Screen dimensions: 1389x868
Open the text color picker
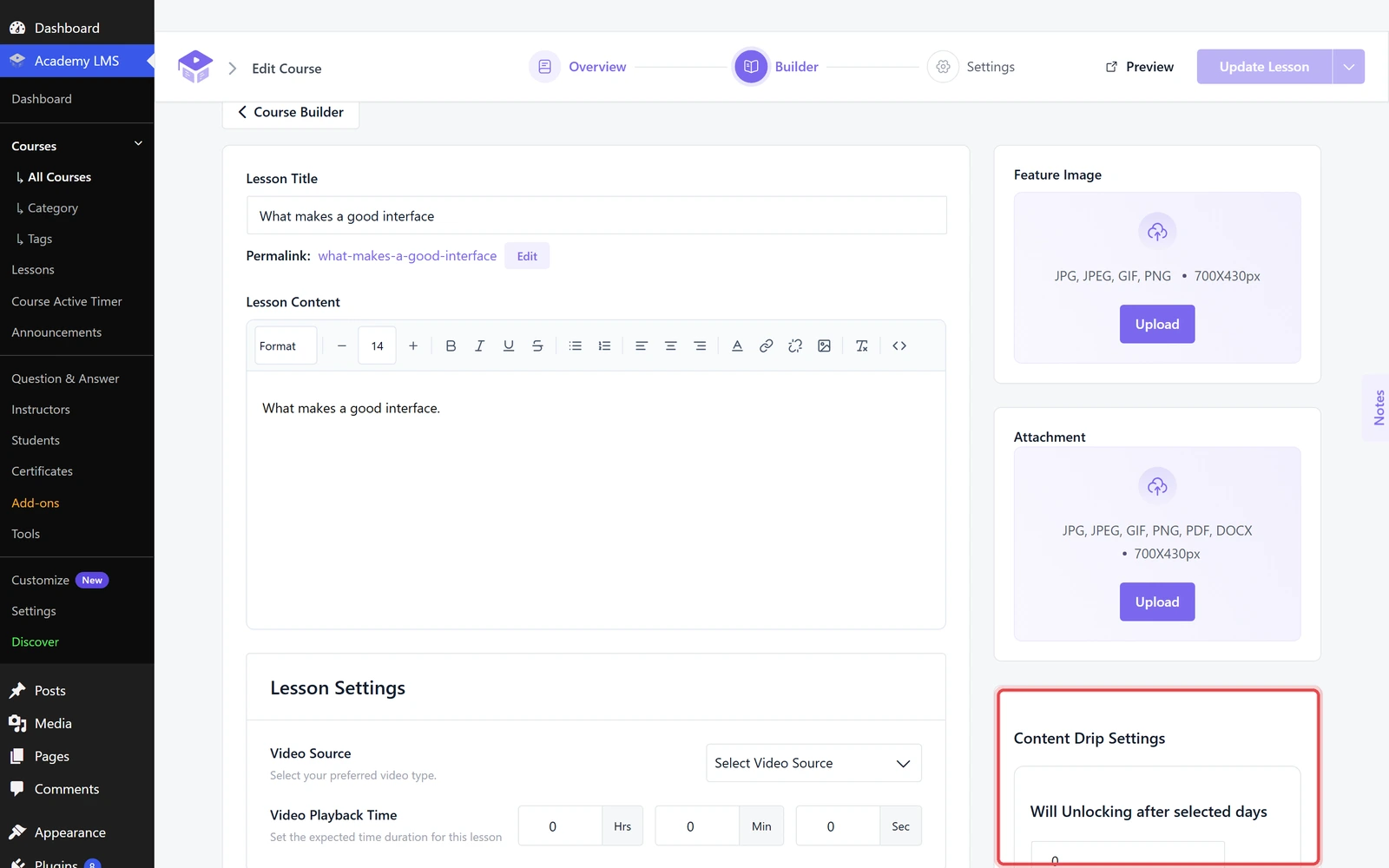tap(737, 345)
